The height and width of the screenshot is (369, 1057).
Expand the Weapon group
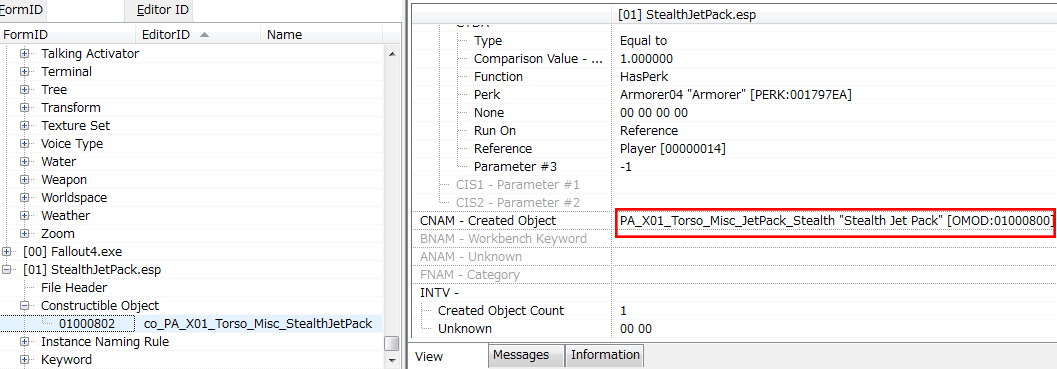(25, 180)
